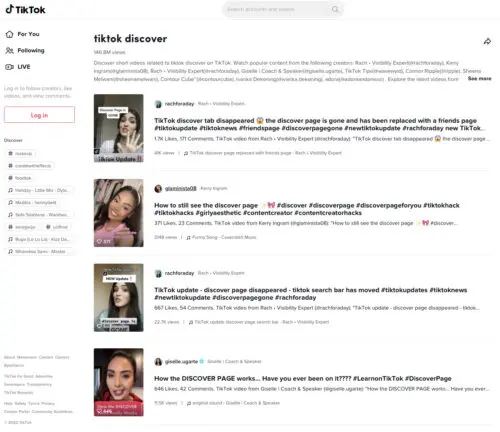Open the 'TikTok discover tab disappeared' video thumbnail
The height and width of the screenshot is (432, 500).
(119, 128)
